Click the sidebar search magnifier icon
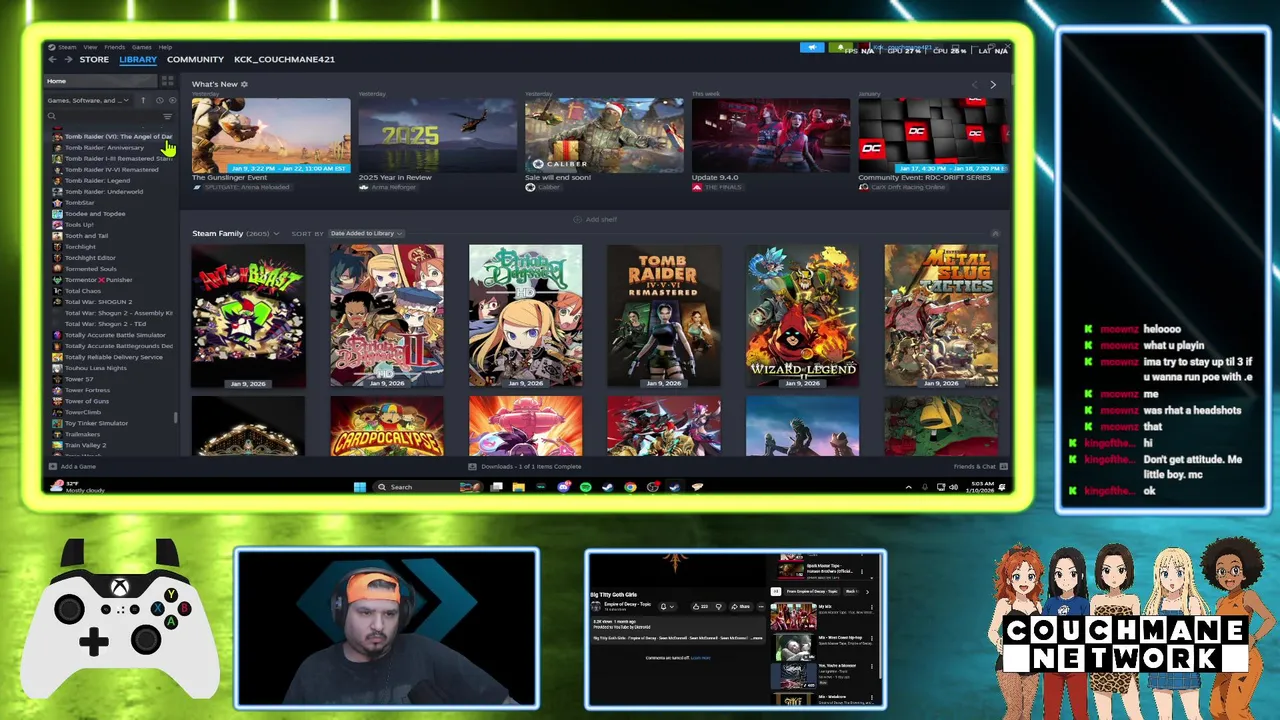Screen dimensions: 1280x720 coord(52,116)
